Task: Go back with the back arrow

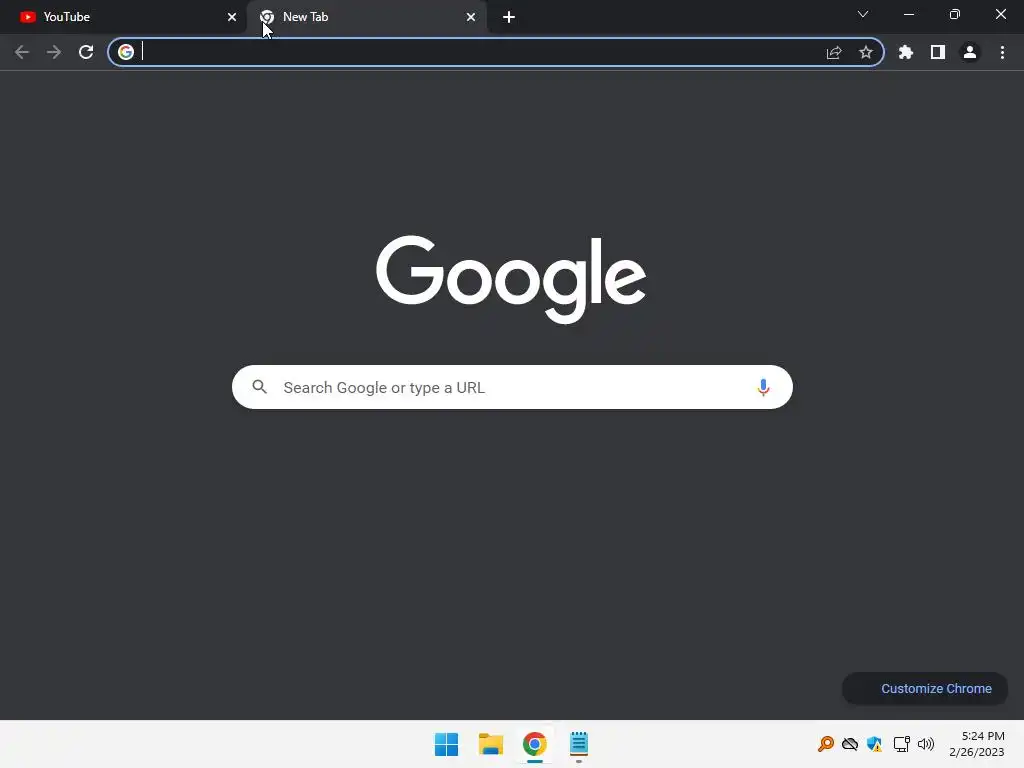Action: pyautogui.click(x=22, y=52)
